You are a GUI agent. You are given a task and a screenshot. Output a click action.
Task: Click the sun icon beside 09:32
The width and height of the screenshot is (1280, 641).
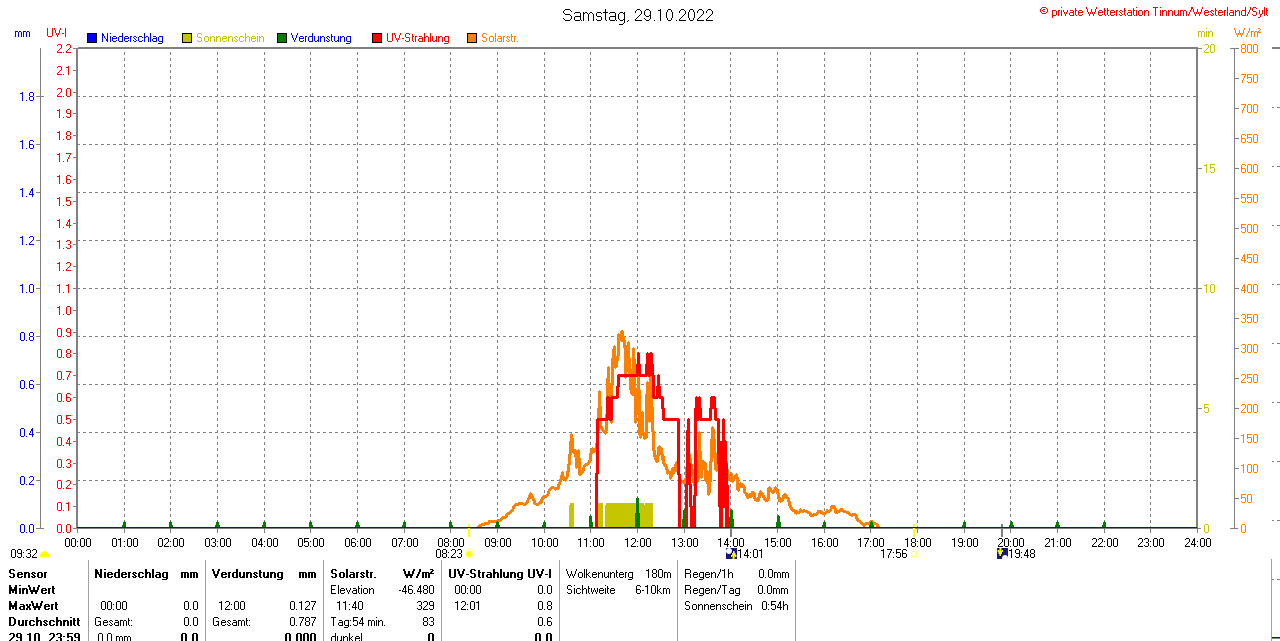[45, 554]
